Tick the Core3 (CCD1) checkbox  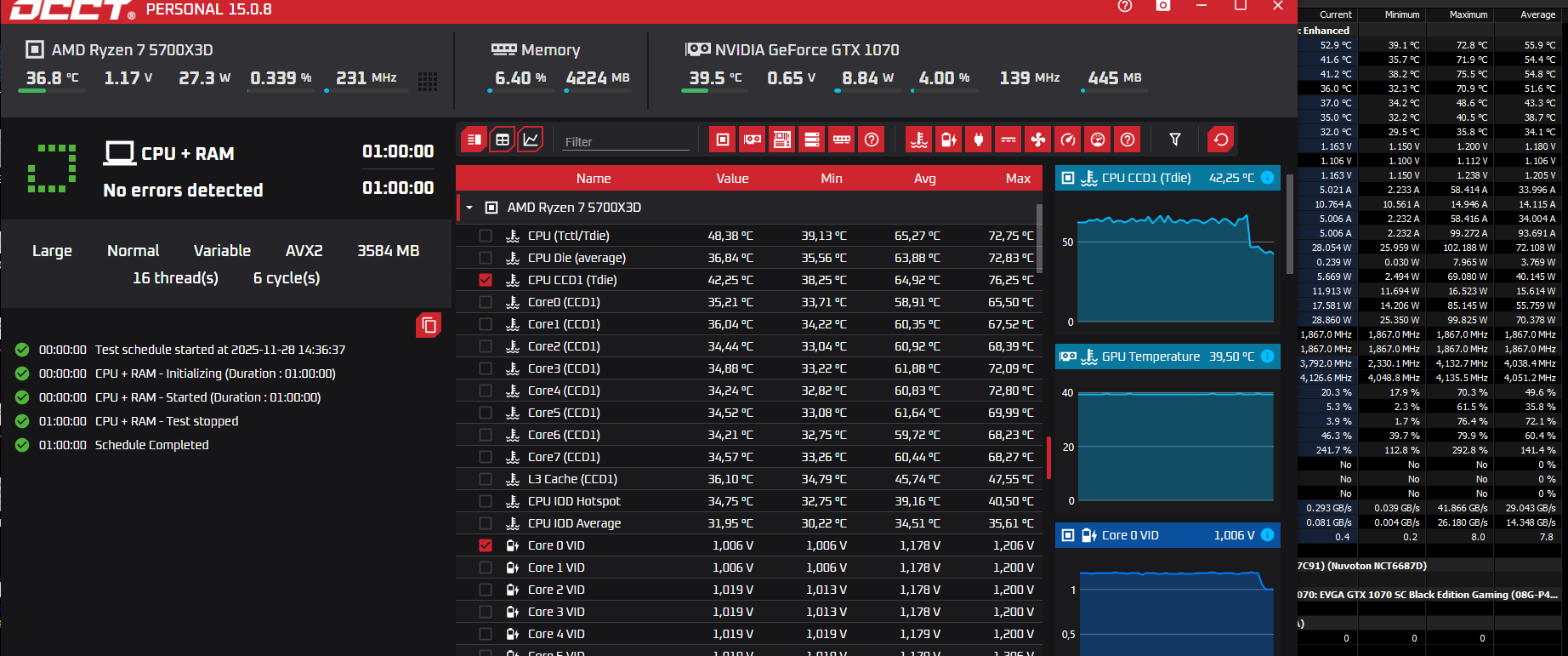[486, 368]
